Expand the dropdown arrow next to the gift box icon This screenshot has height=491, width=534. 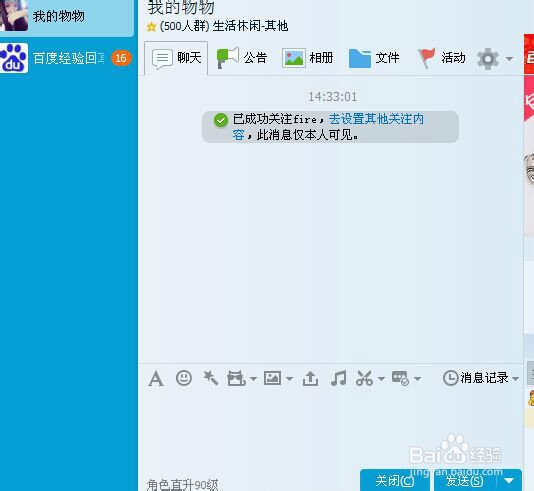(x=253, y=379)
